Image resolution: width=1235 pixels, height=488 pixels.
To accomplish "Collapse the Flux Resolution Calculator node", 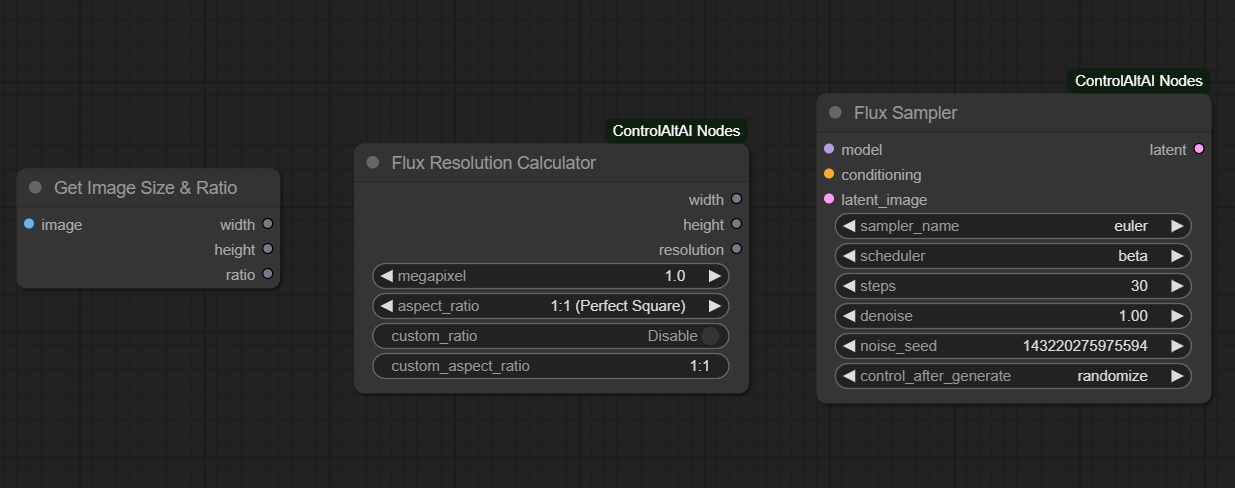I will click(x=373, y=163).
